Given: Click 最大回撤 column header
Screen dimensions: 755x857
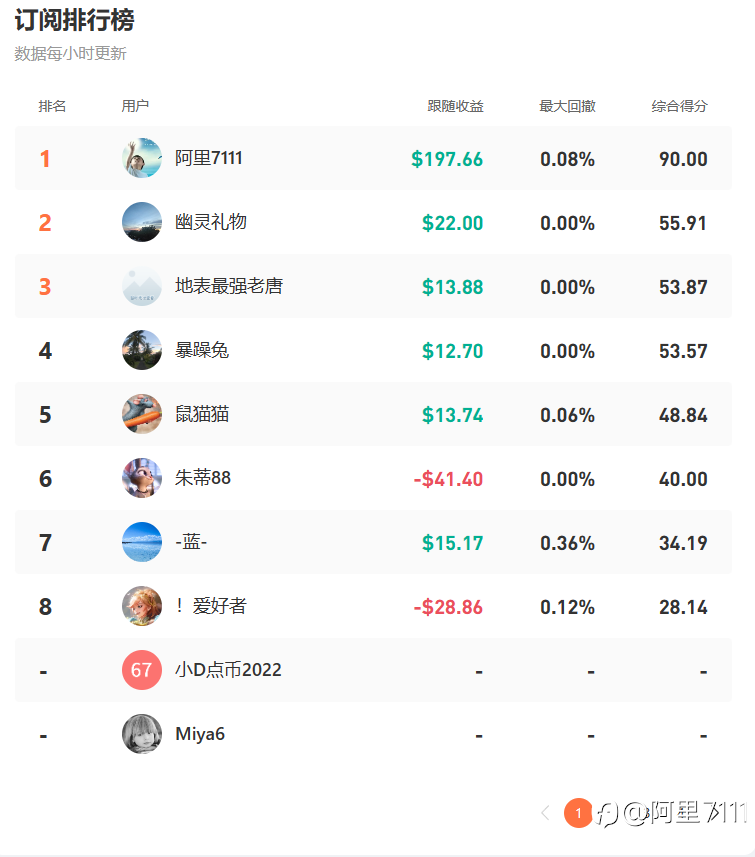Looking at the screenshot, I should (567, 106).
